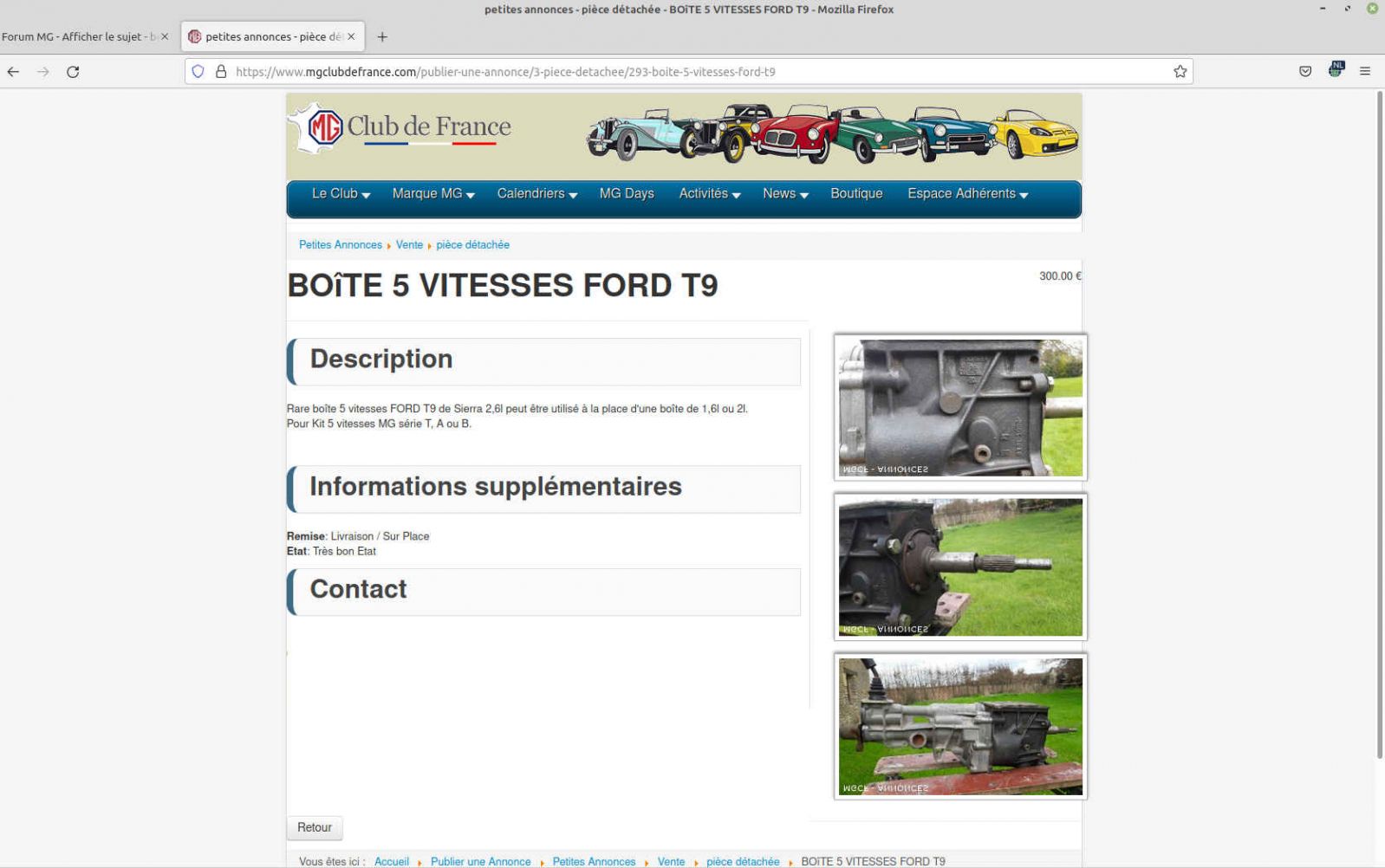Open the MG Days menu item
Image resolution: width=1385 pixels, height=868 pixels.
click(x=627, y=194)
